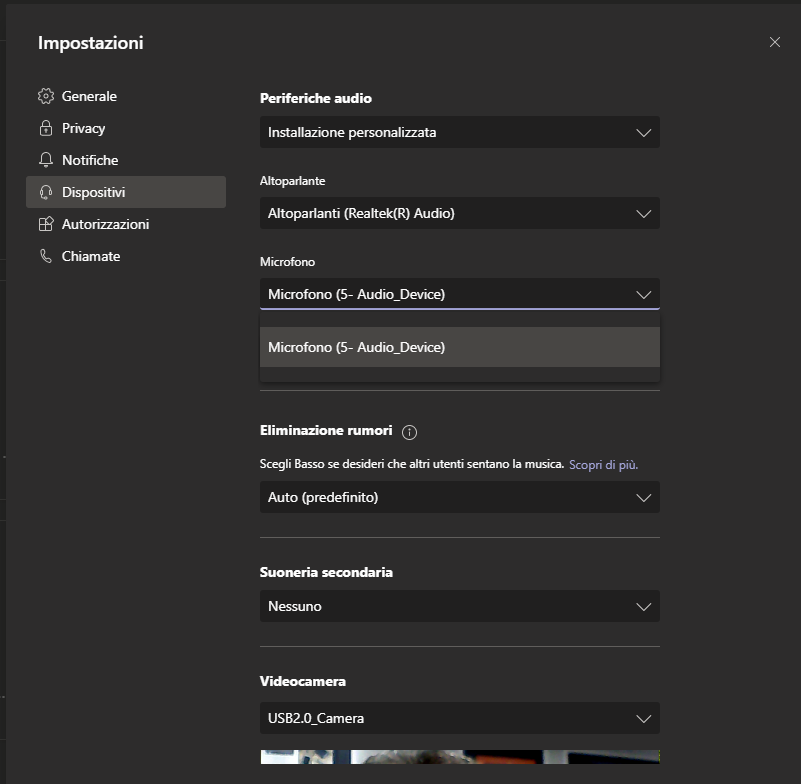
Task: Go to the Privacy settings section
Action: point(83,128)
